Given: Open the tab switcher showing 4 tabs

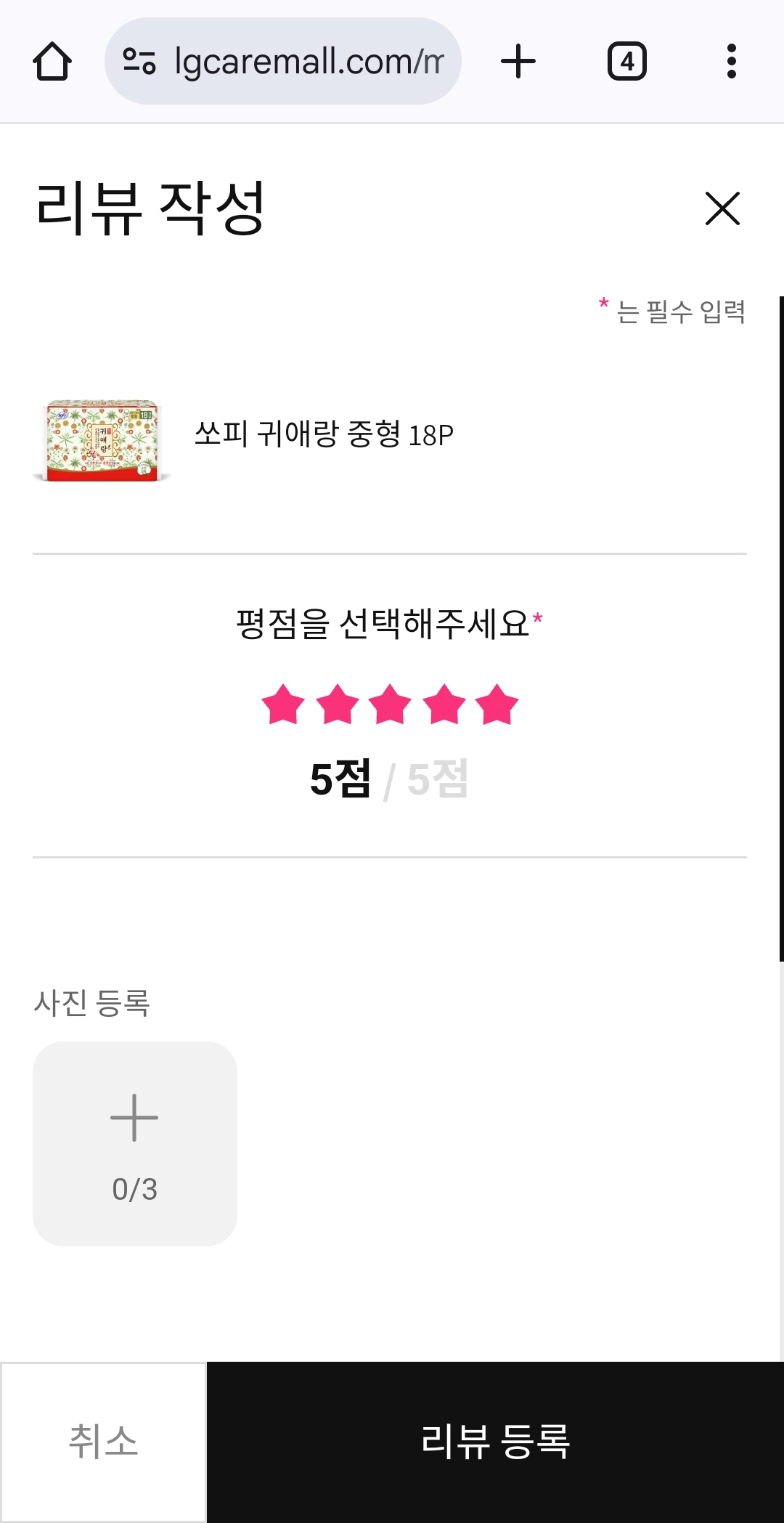Looking at the screenshot, I should [x=626, y=62].
